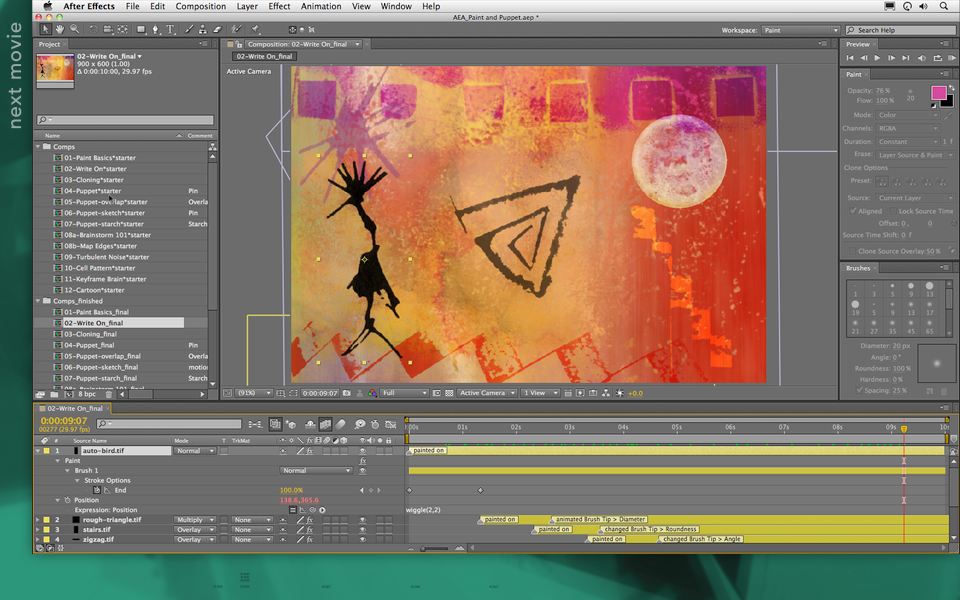Enable Clone Source Overlay checkbox
This screenshot has width=960, height=600.
point(852,251)
